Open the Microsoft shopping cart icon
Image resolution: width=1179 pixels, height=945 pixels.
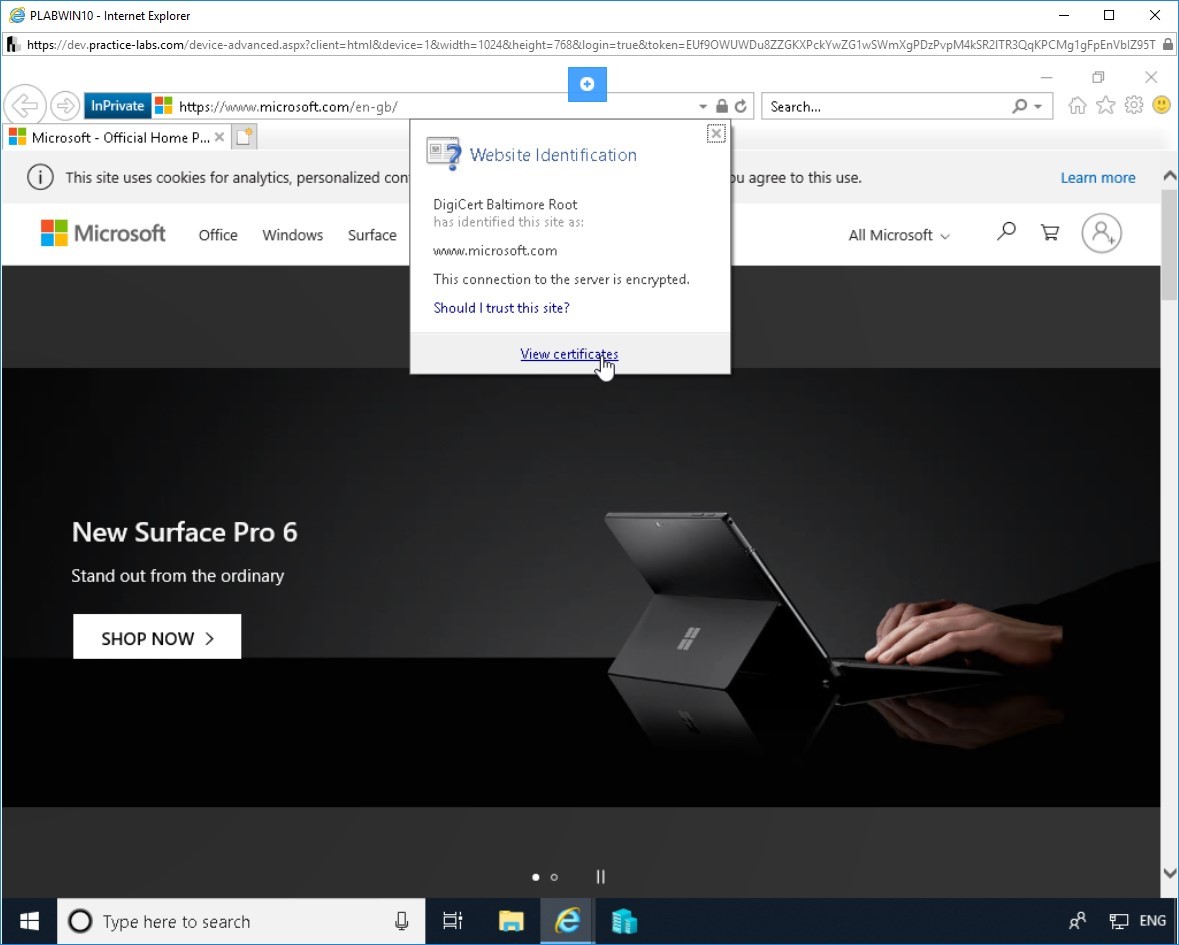point(1050,232)
